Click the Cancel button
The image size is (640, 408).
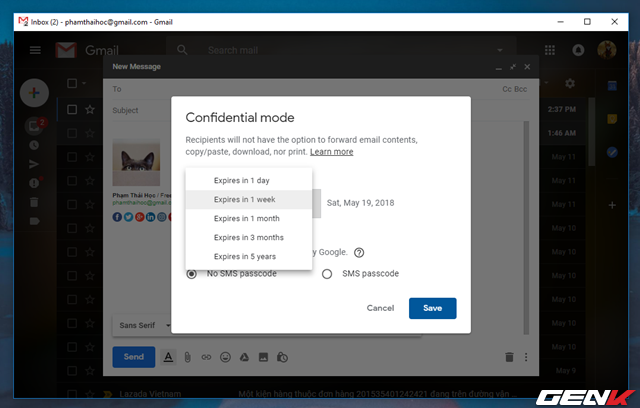pyautogui.click(x=380, y=308)
